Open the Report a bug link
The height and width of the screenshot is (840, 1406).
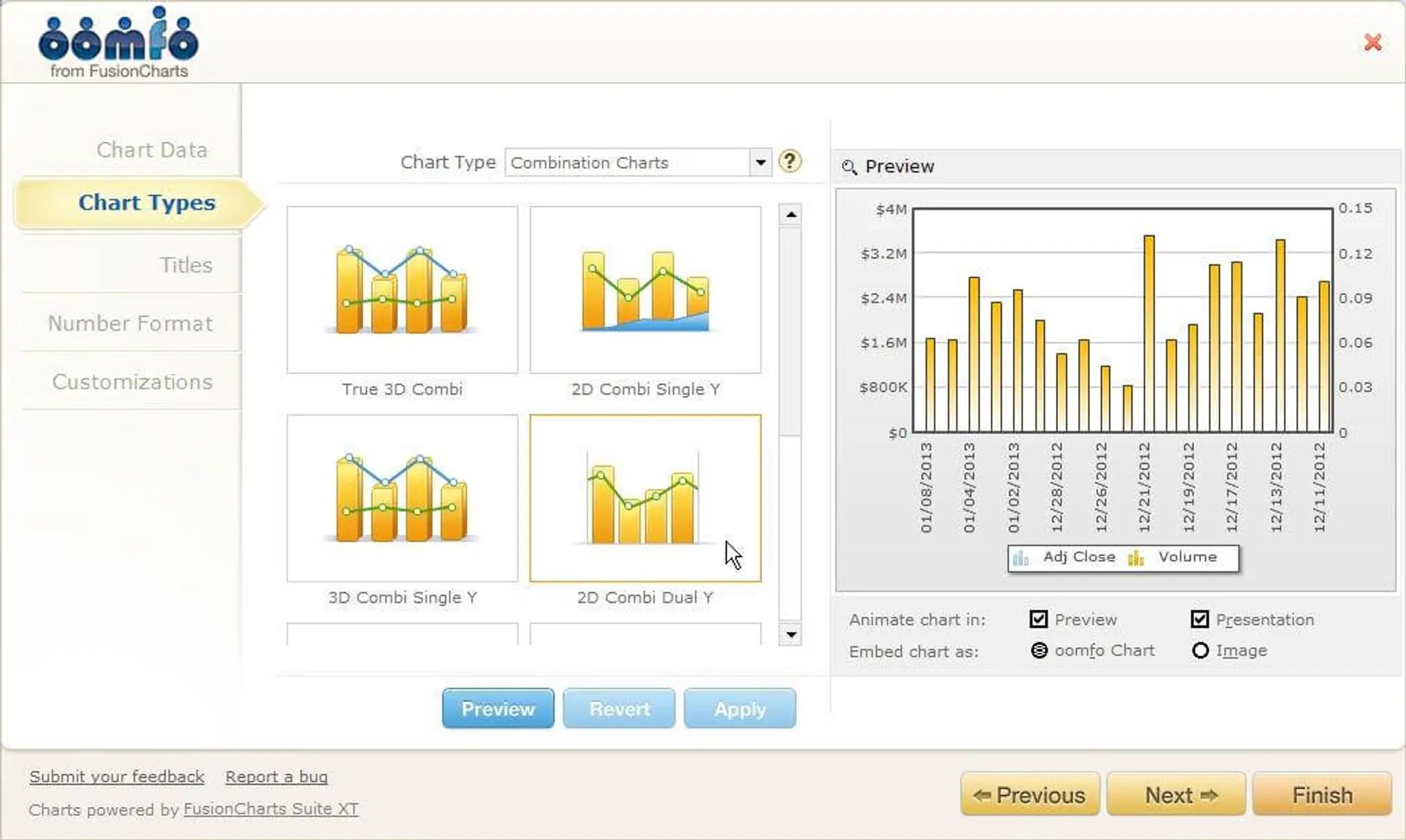click(276, 776)
